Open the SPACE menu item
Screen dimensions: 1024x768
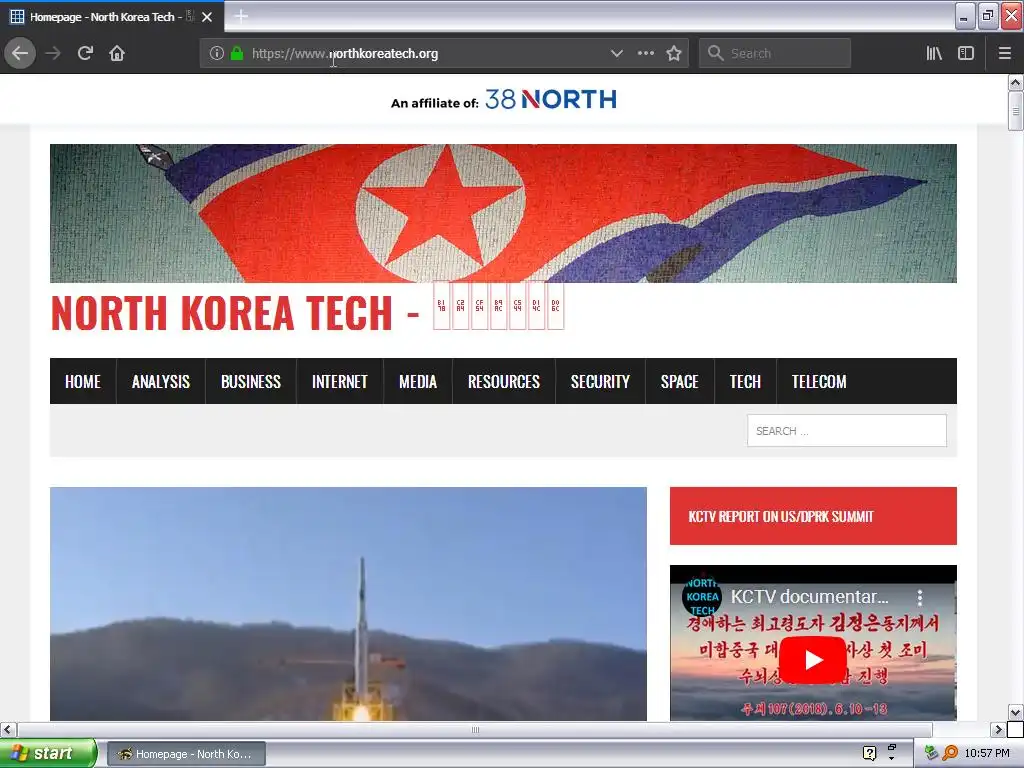679,381
